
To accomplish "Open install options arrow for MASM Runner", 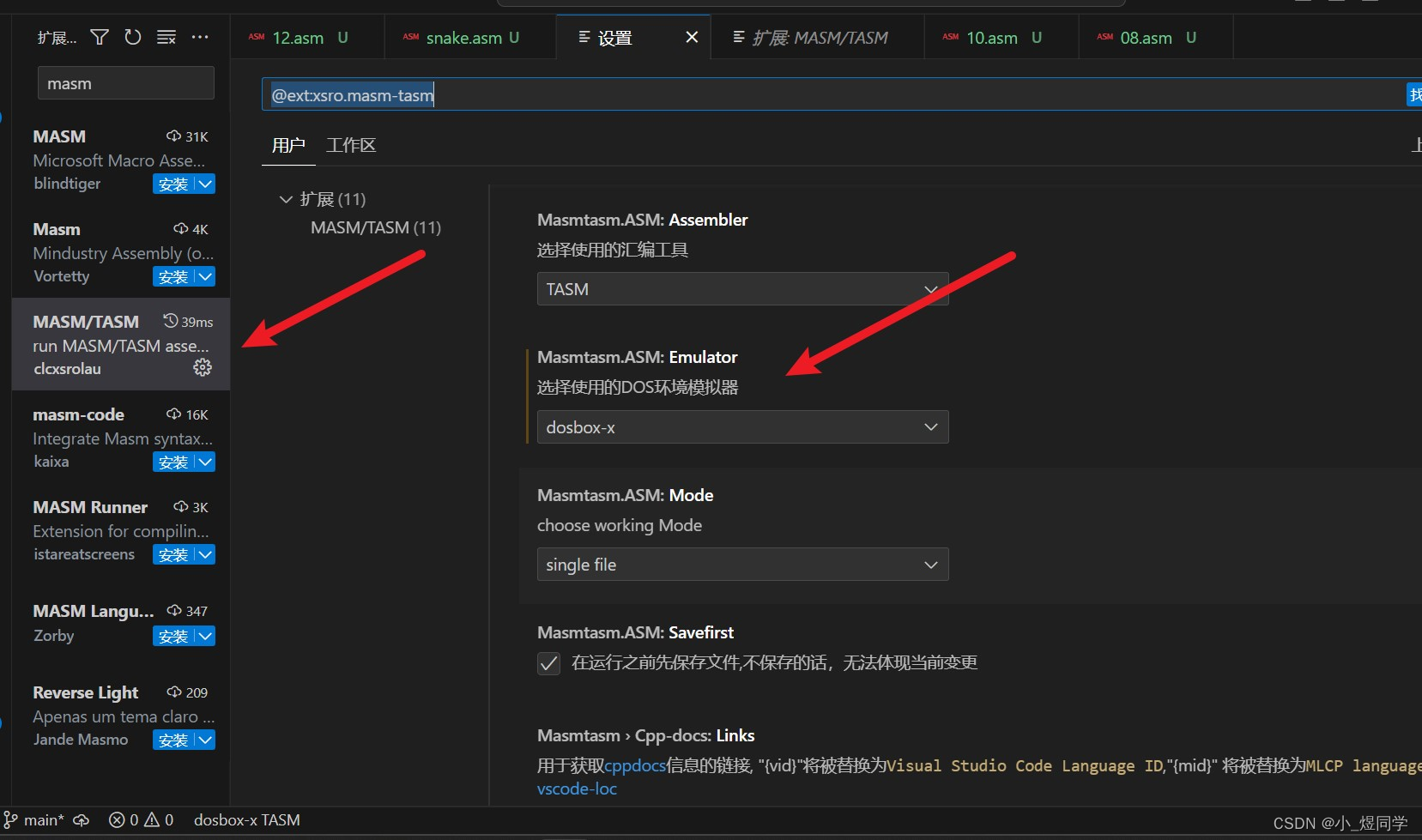I will (205, 554).
